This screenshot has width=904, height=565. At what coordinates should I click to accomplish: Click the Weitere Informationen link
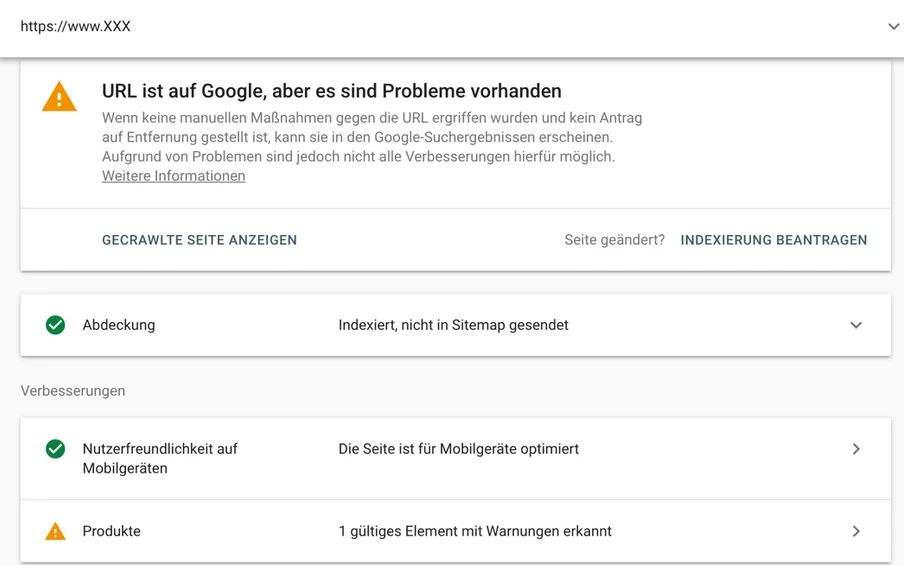coord(173,176)
